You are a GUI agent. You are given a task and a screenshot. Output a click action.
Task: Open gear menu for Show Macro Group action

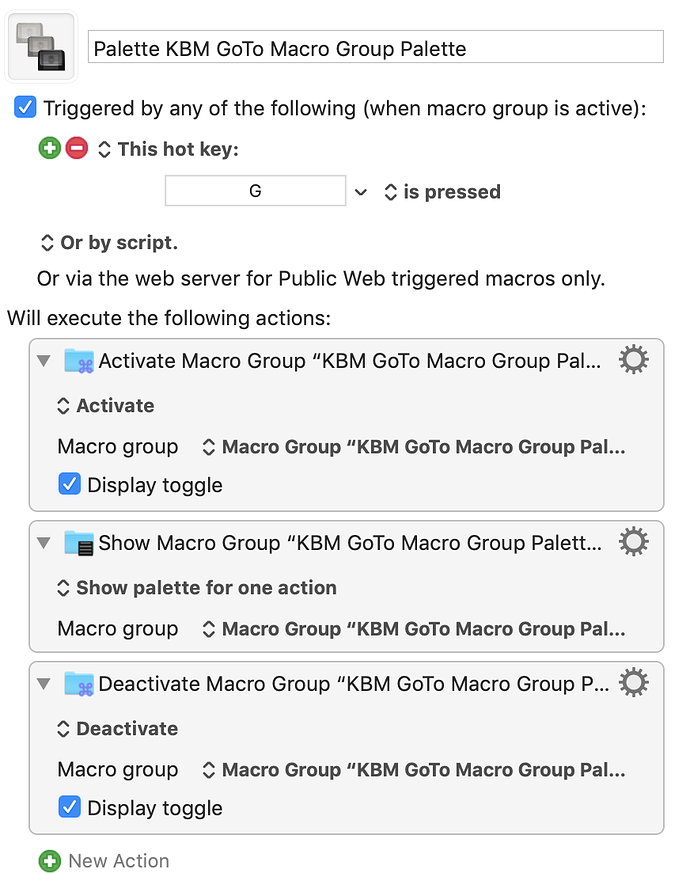coord(633,542)
